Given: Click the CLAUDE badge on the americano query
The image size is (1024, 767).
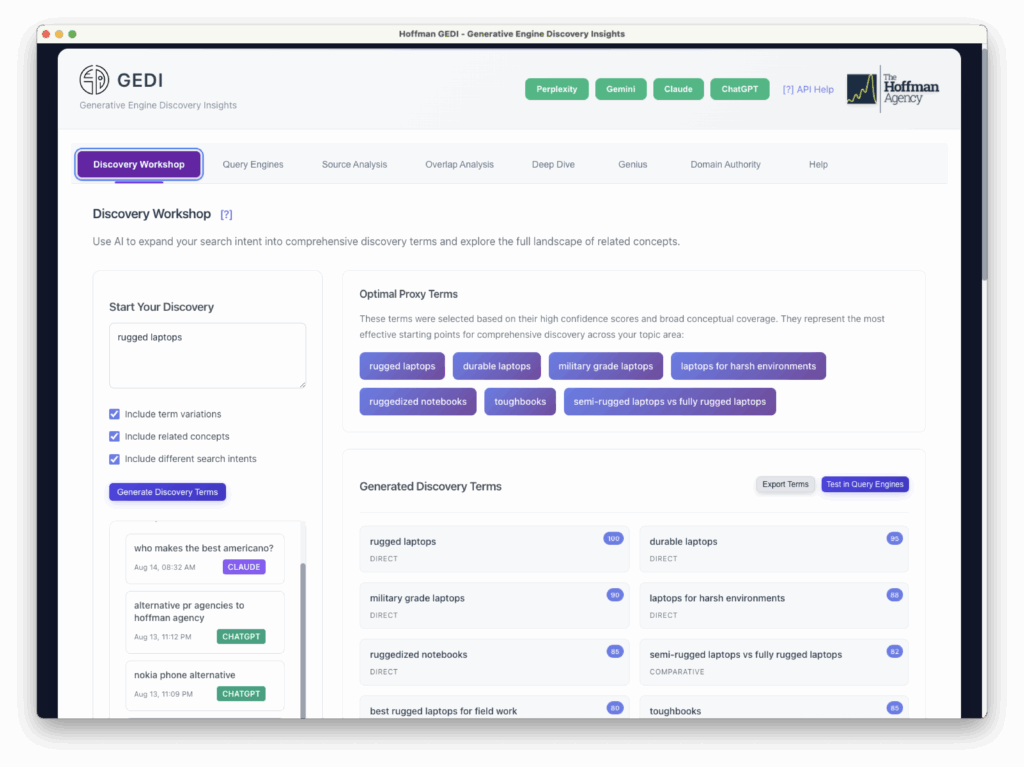Looking at the screenshot, I should coord(243,566).
